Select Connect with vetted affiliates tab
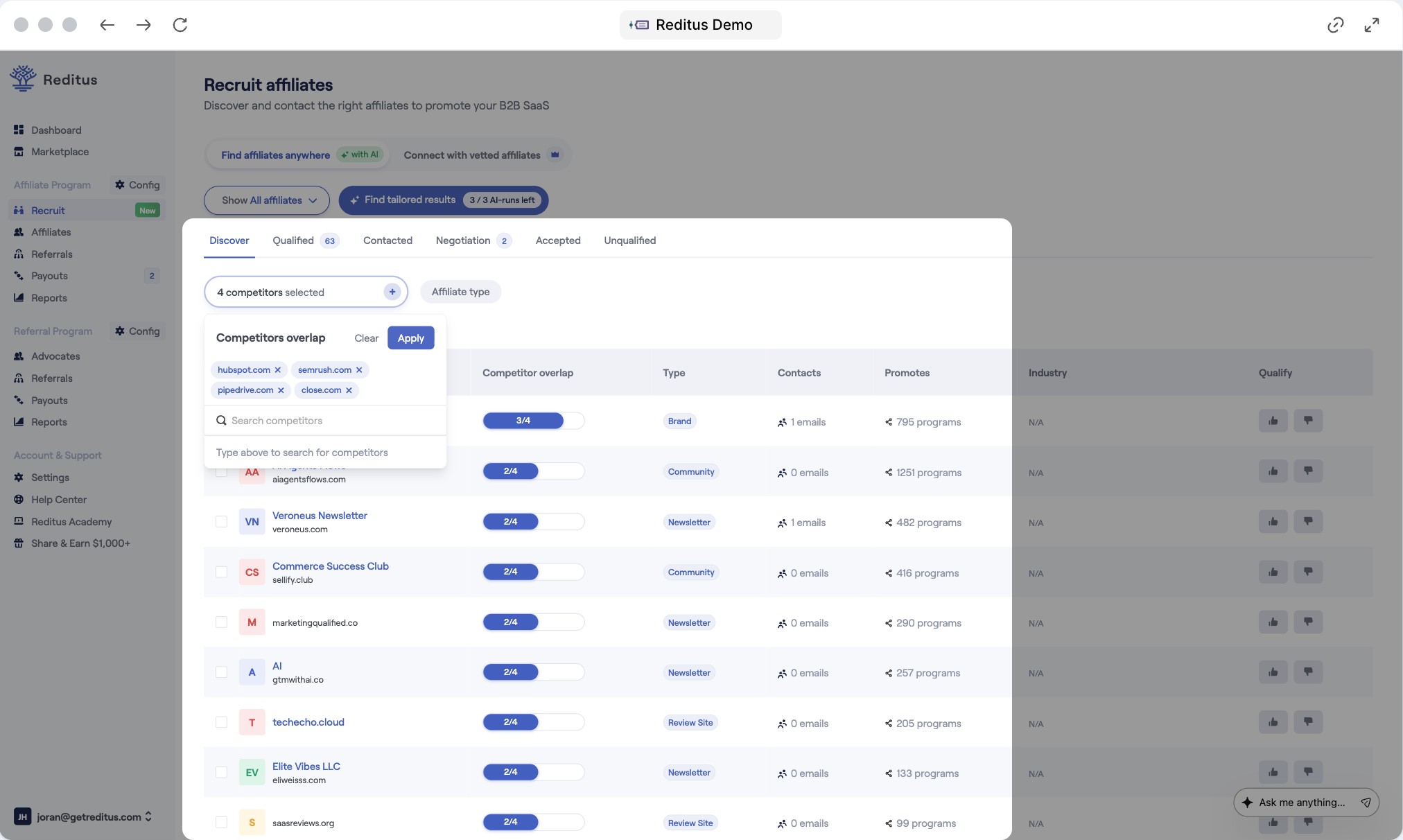 pyautogui.click(x=482, y=155)
